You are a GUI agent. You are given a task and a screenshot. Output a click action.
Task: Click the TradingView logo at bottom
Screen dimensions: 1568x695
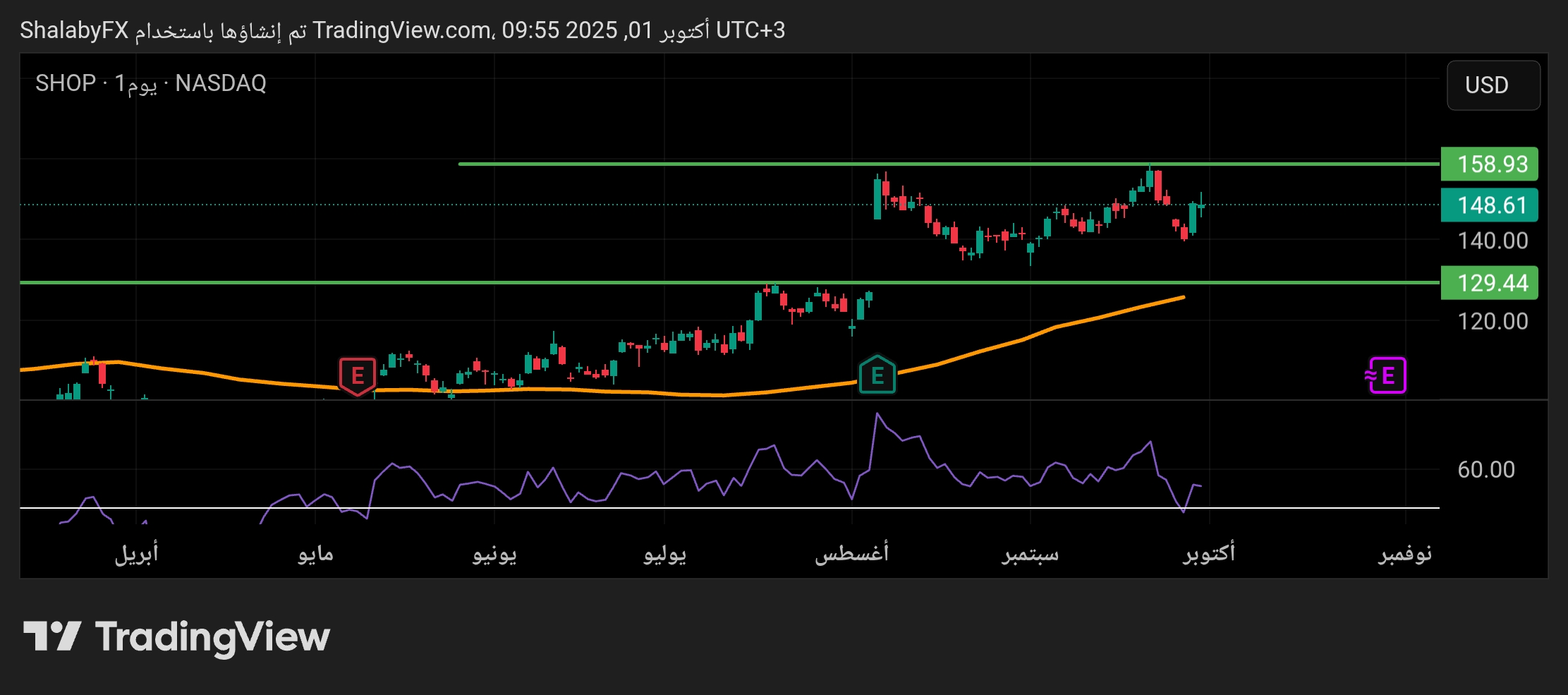click(176, 636)
